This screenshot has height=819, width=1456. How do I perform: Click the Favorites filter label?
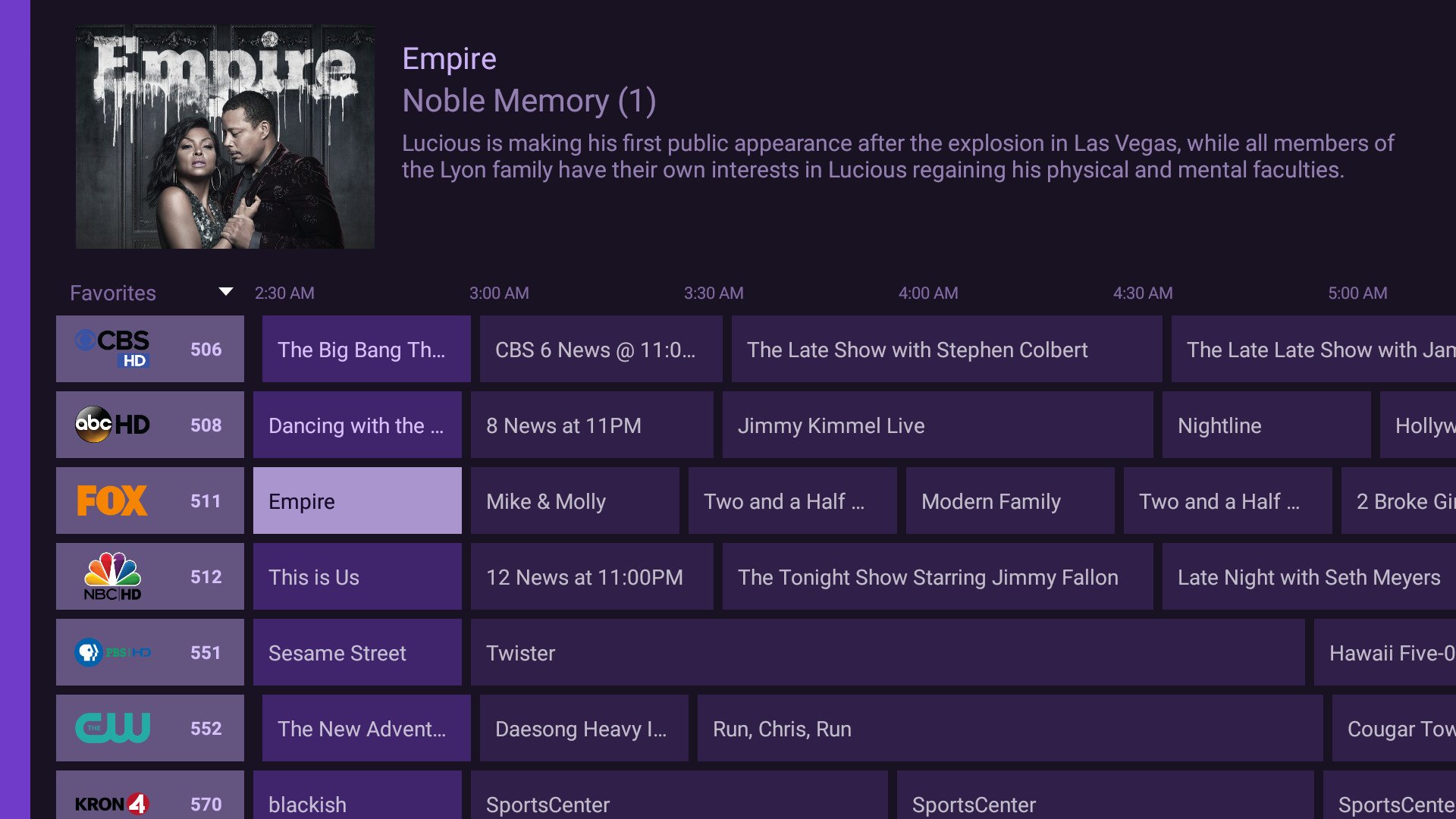[x=113, y=293]
